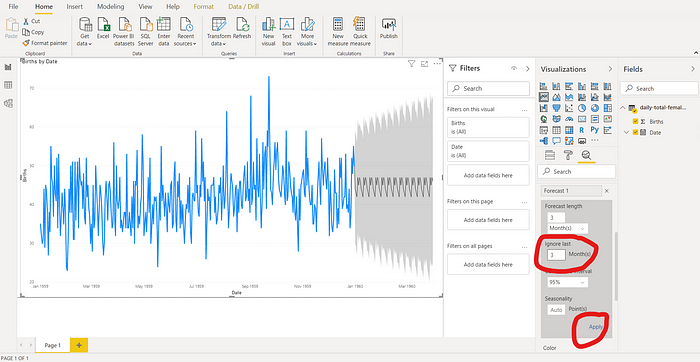
Task: Select the matrix visual
Action: 569,130
